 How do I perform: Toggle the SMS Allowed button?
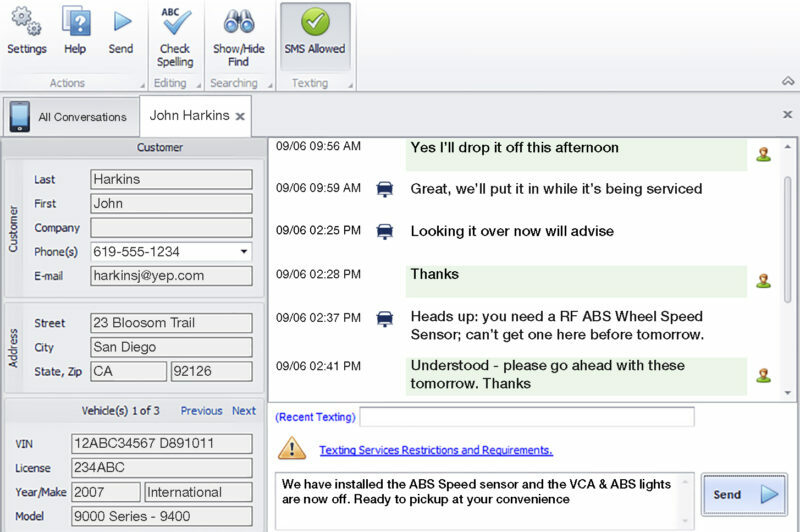[x=315, y=37]
